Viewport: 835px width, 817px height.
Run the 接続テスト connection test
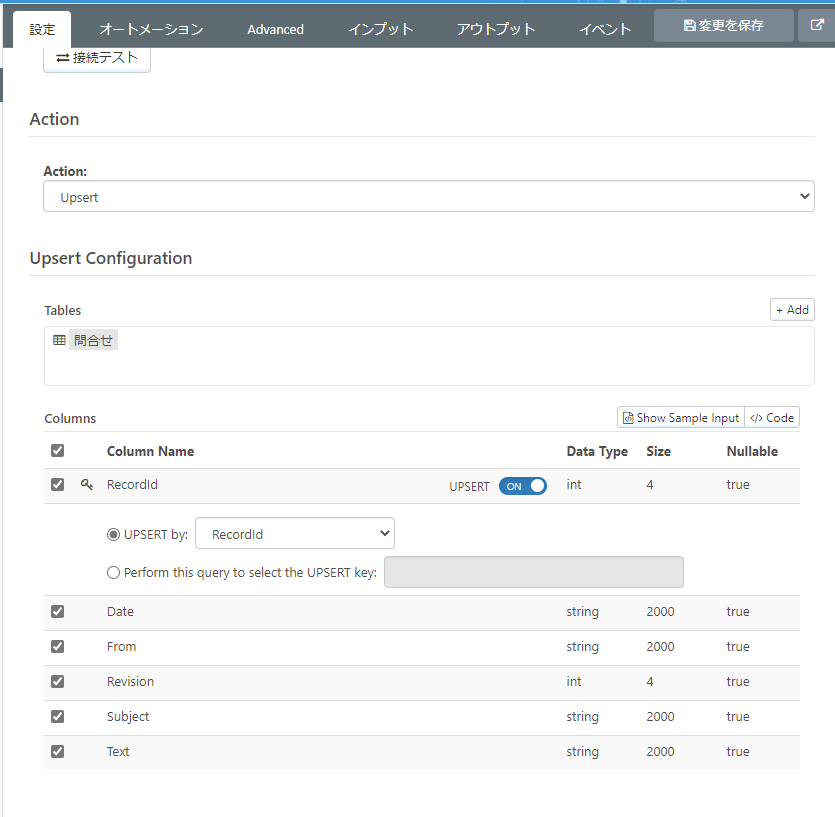97,59
